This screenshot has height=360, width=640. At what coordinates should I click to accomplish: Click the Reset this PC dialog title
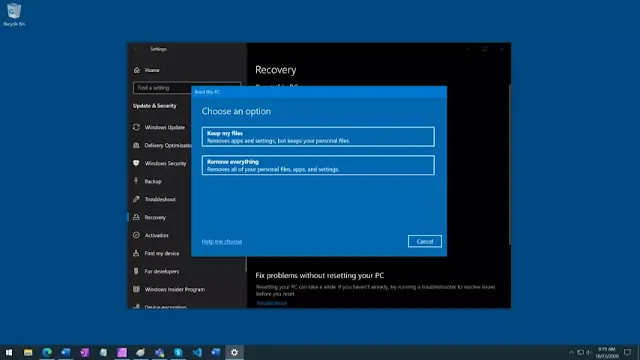click(207, 92)
